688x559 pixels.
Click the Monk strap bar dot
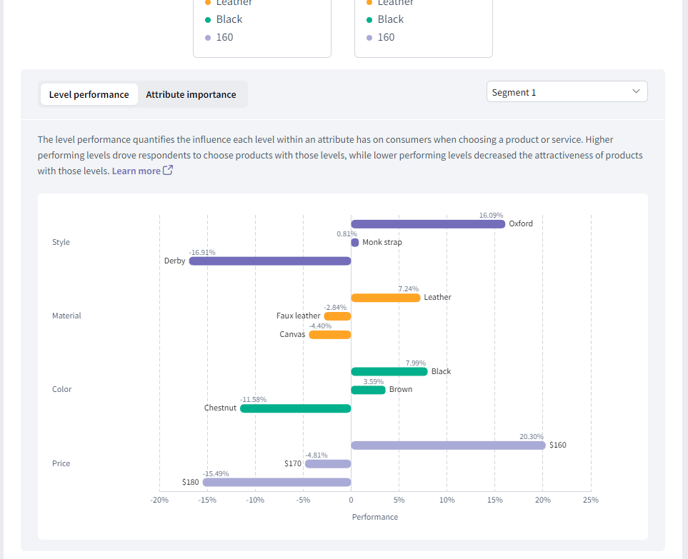[x=355, y=243]
